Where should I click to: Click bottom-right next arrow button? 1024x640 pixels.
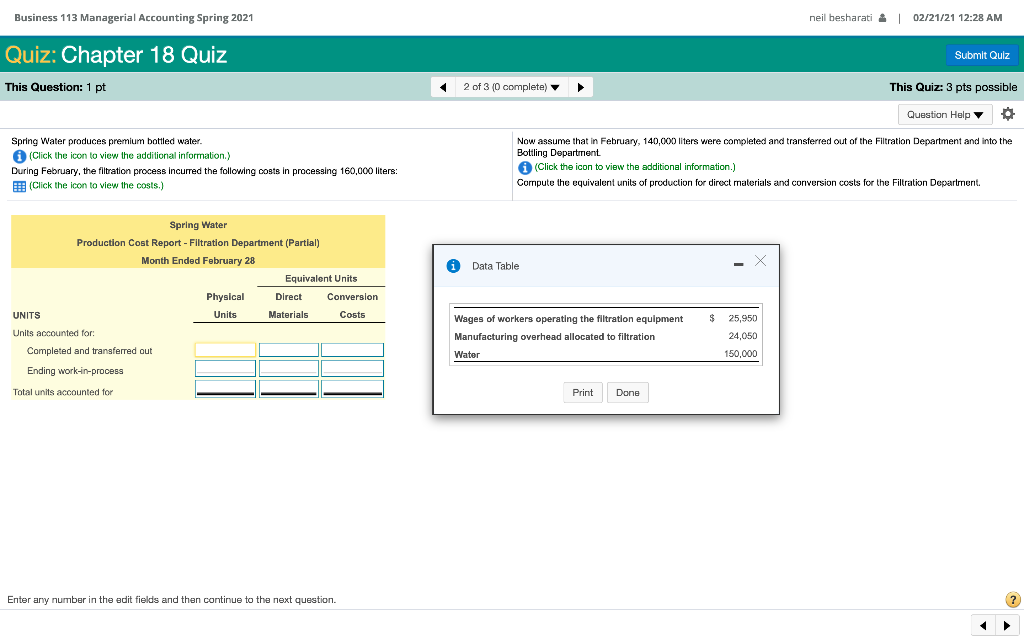1007,626
